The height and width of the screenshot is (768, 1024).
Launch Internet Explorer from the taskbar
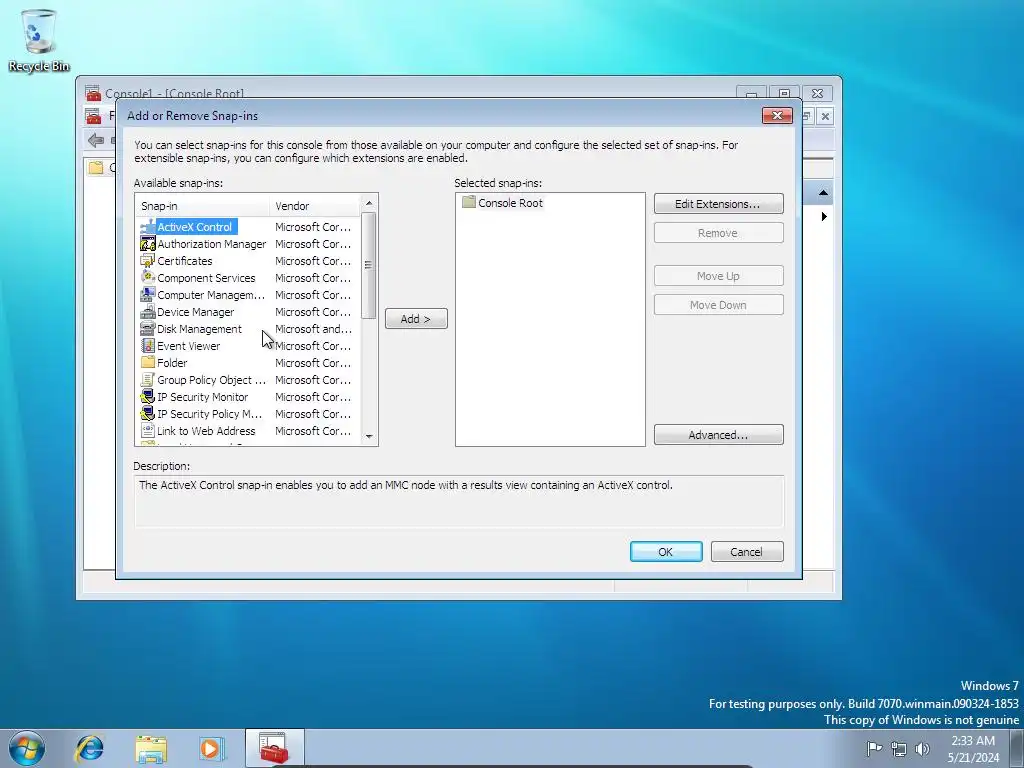click(x=89, y=748)
